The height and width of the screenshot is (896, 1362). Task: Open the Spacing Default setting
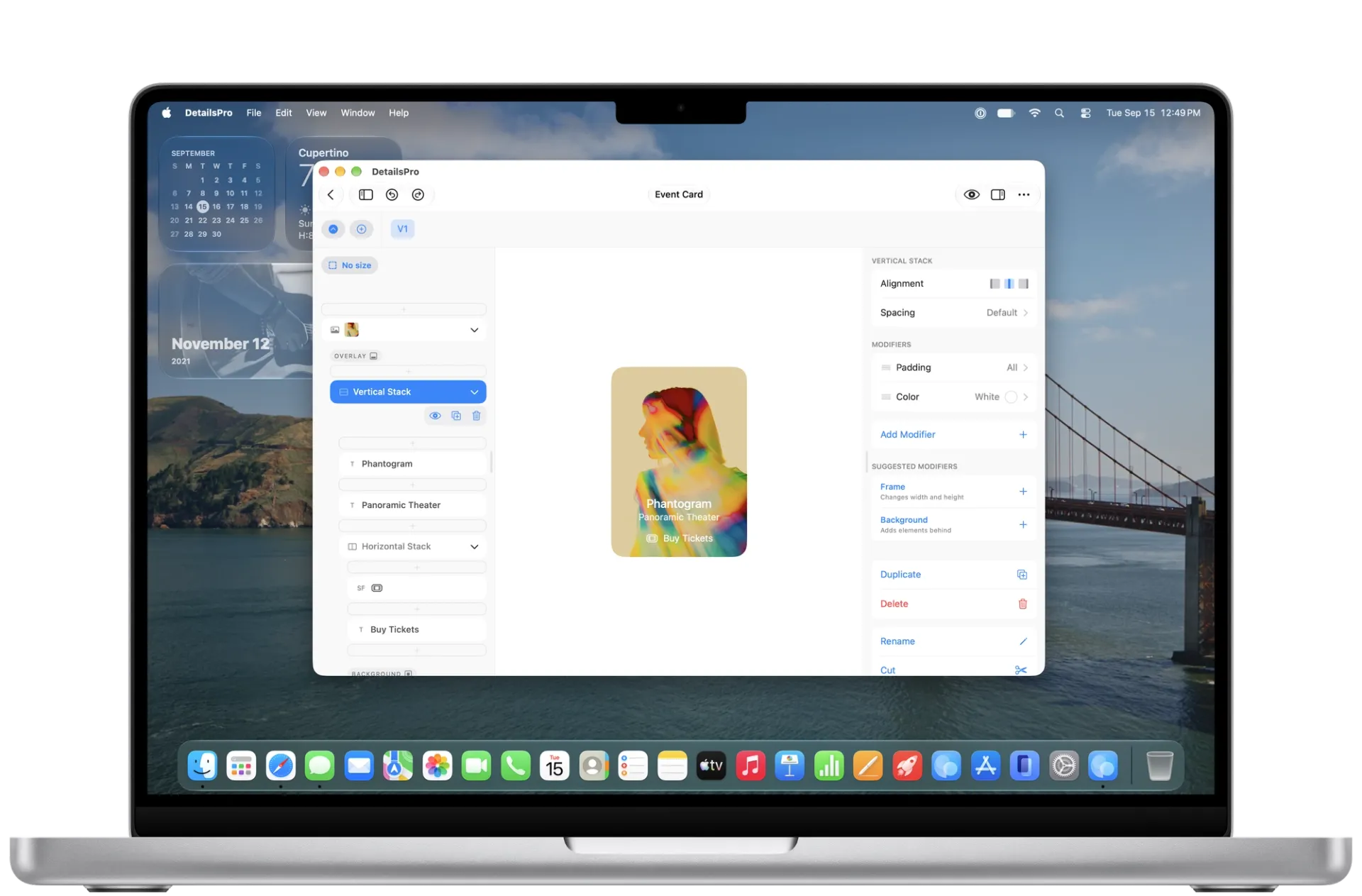(x=953, y=313)
